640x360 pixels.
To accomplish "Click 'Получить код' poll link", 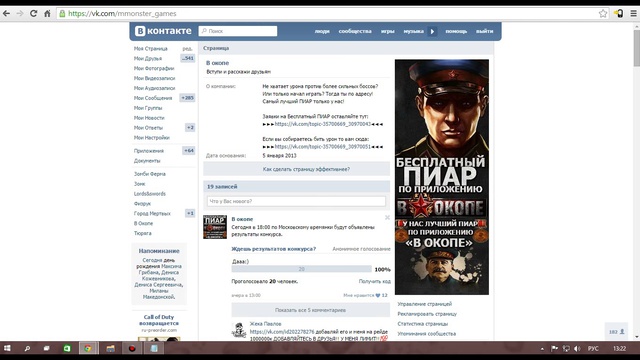I will pos(375,281).
